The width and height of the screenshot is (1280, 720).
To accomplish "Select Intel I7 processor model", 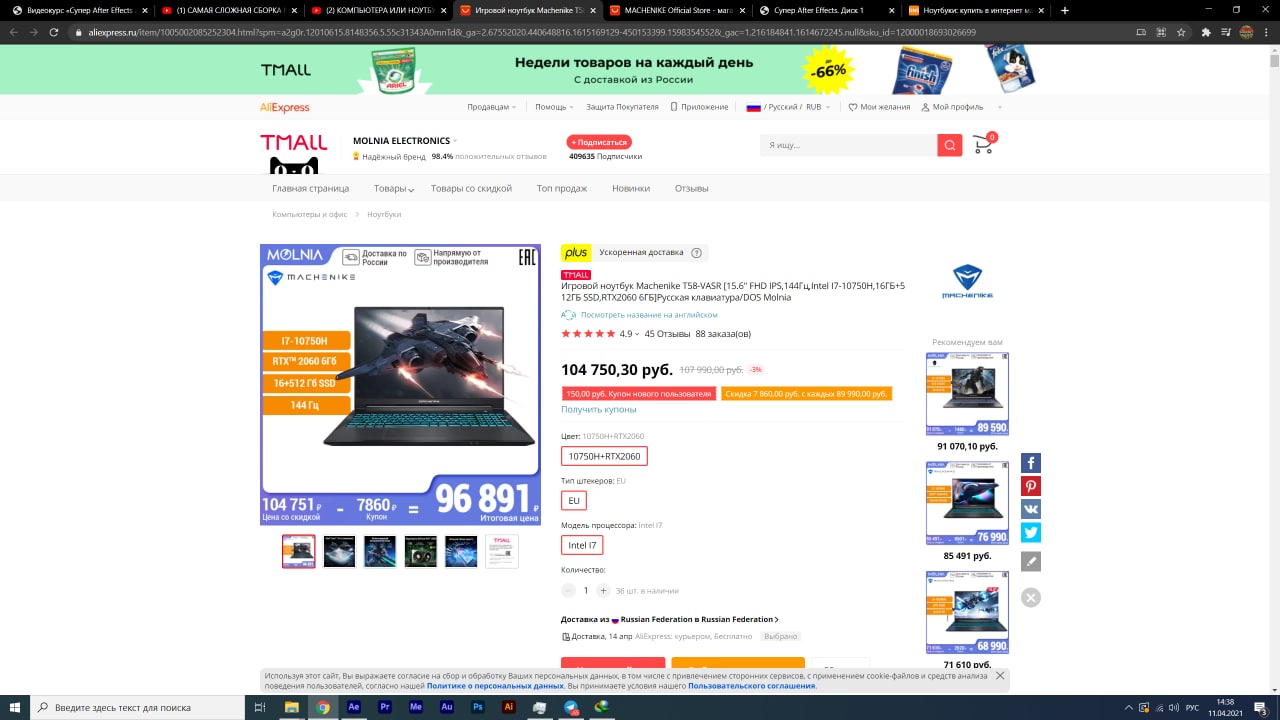I will point(582,545).
